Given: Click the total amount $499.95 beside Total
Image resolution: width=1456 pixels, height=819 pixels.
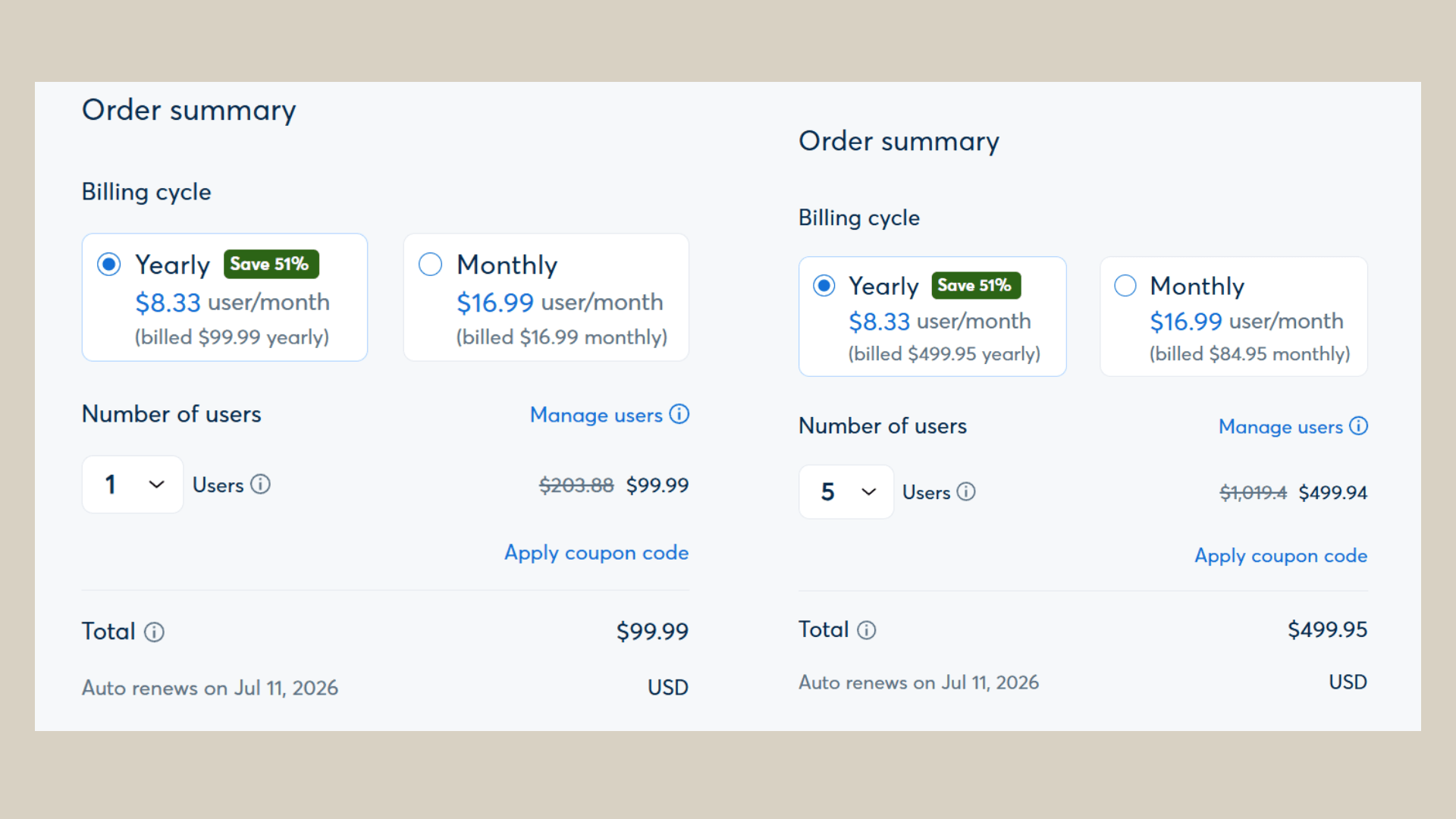Looking at the screenshot, I should coord(1327,629).
